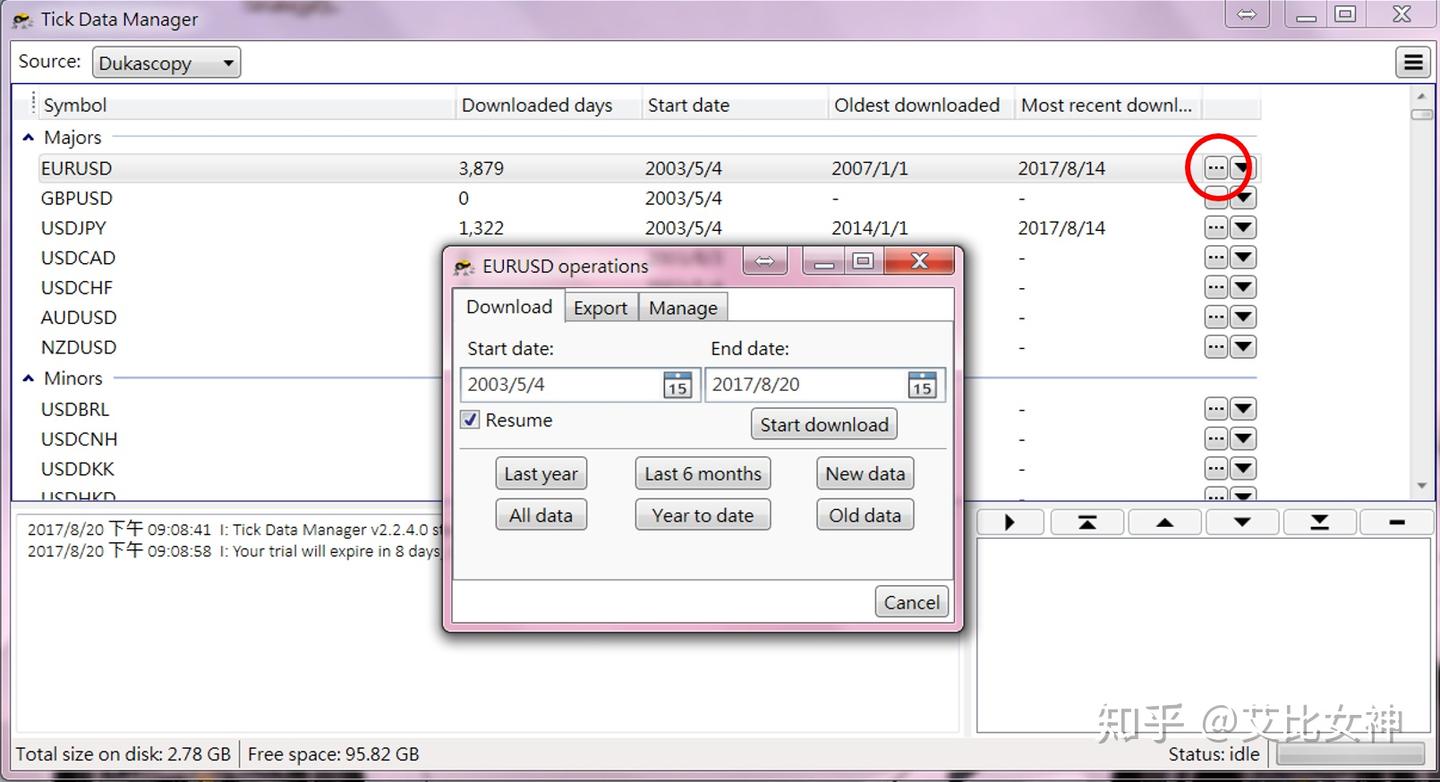Collapse the Majors group
Viewport: 1440px width, 782px height.
pos(28,138)
